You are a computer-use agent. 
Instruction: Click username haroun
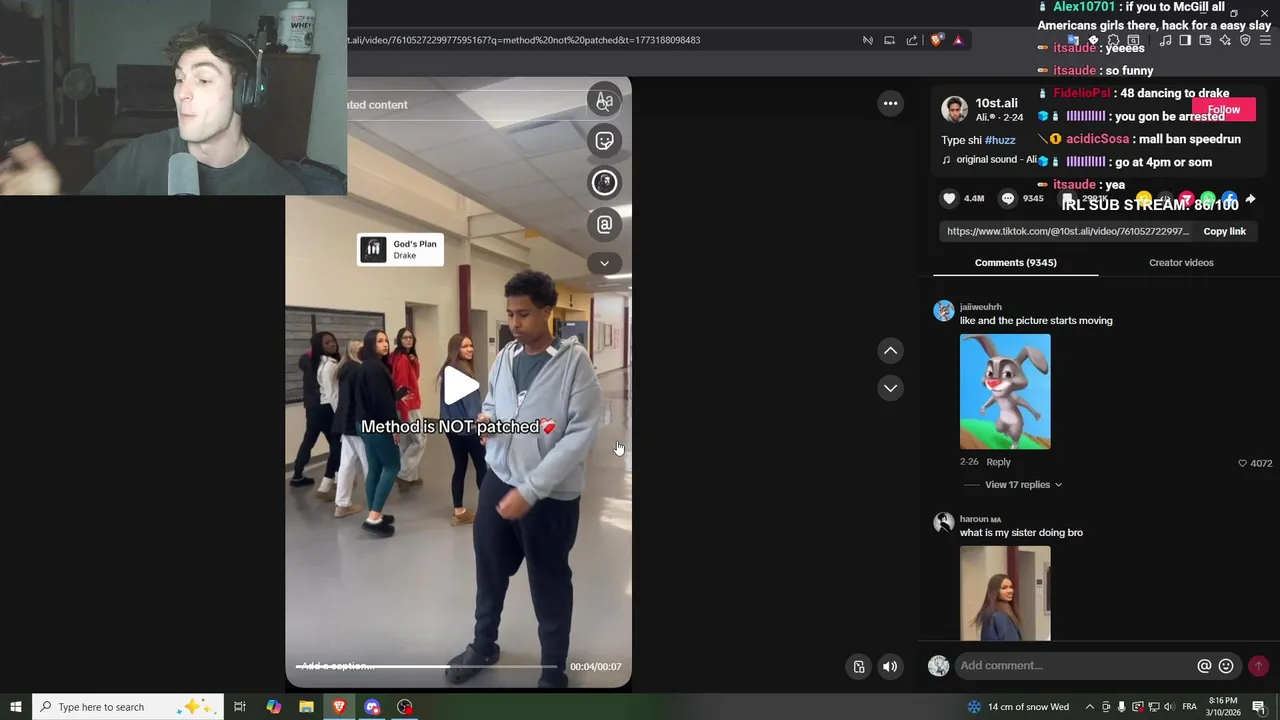[974, 519]
